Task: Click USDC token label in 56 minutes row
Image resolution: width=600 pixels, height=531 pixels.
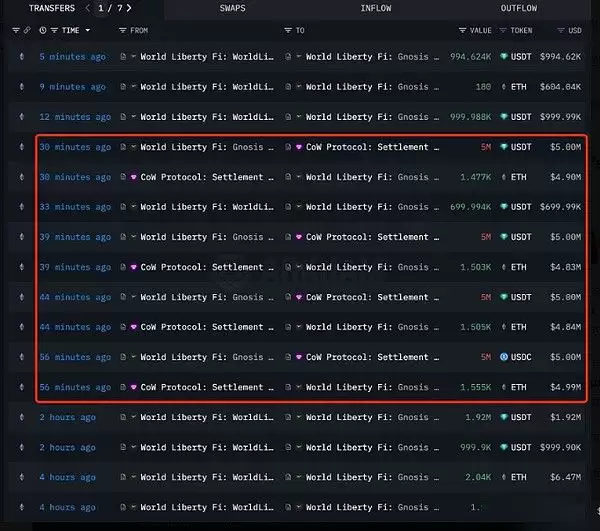Action: coord(521,357)
